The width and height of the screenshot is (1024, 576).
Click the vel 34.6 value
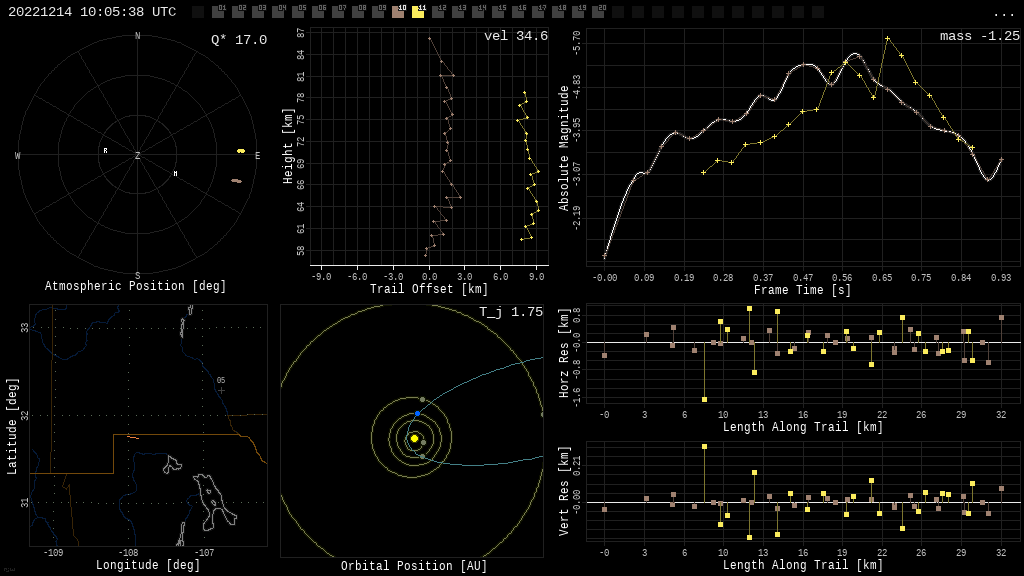(516, 36)
